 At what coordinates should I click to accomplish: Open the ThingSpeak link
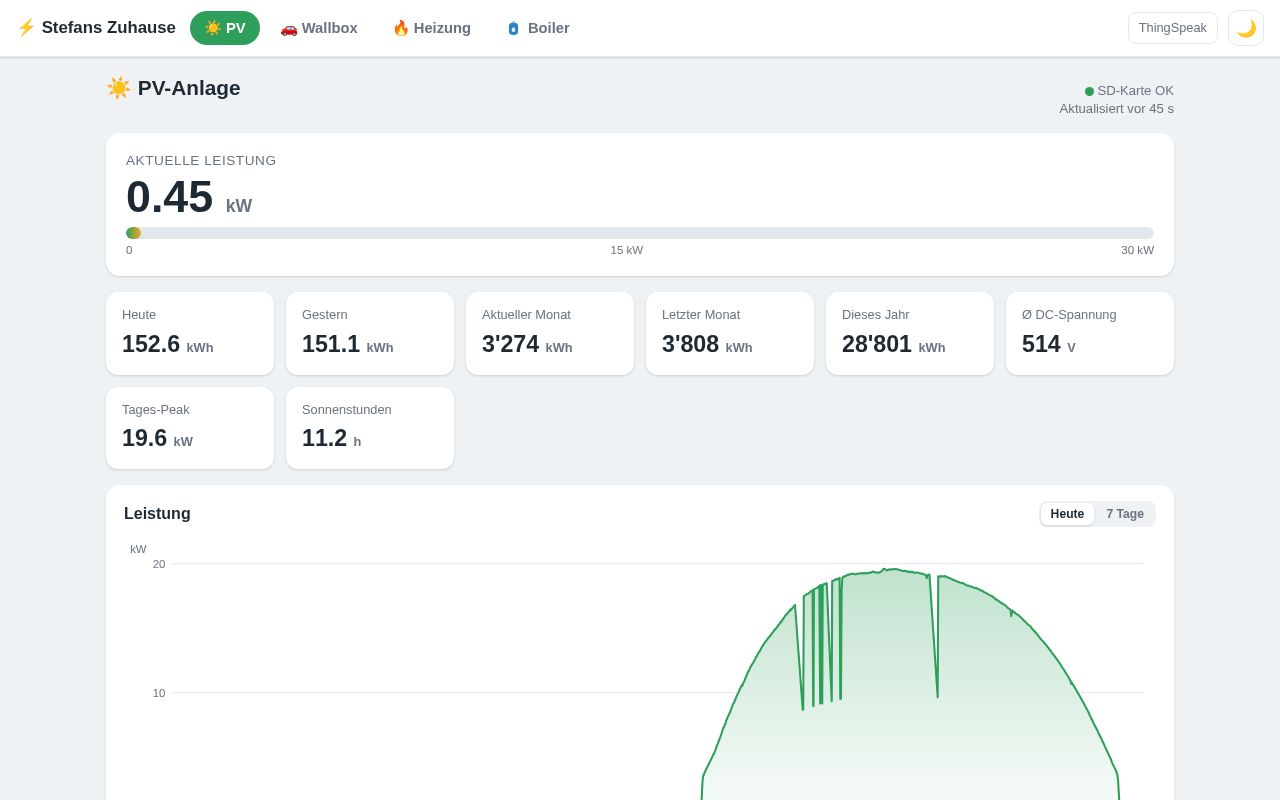(1173, 28)
